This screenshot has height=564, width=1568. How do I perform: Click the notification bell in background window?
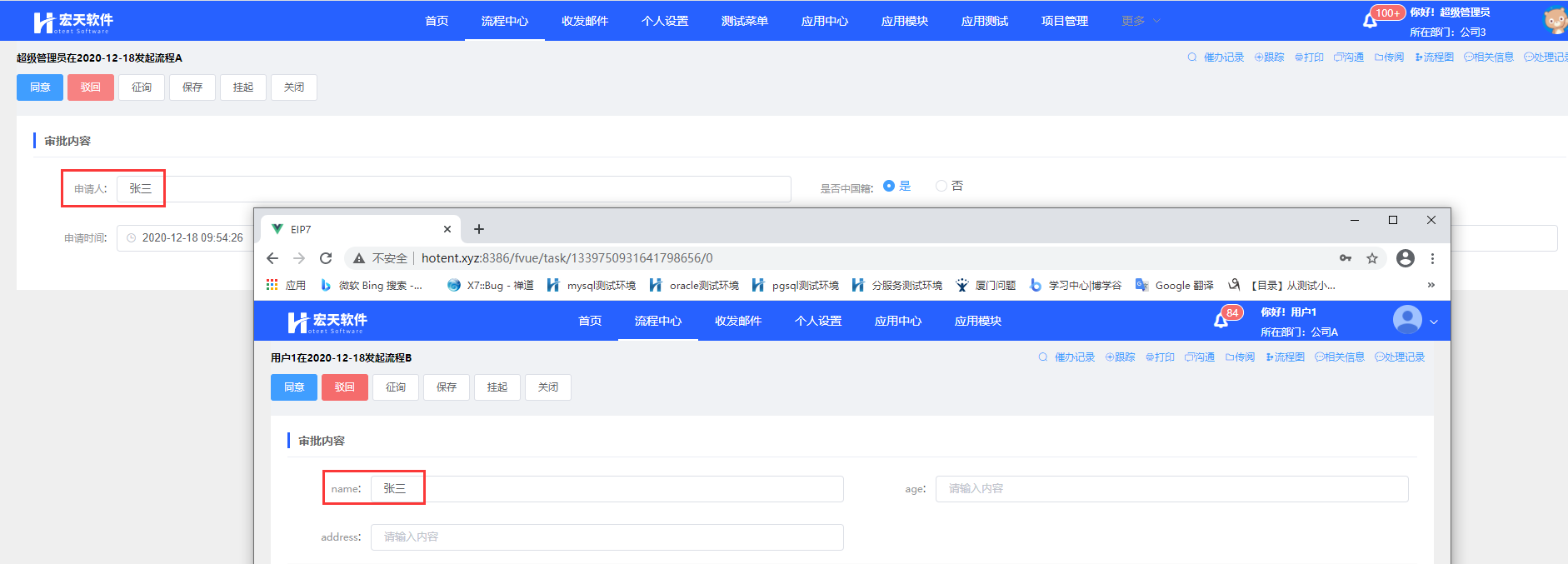[1370, 21]
